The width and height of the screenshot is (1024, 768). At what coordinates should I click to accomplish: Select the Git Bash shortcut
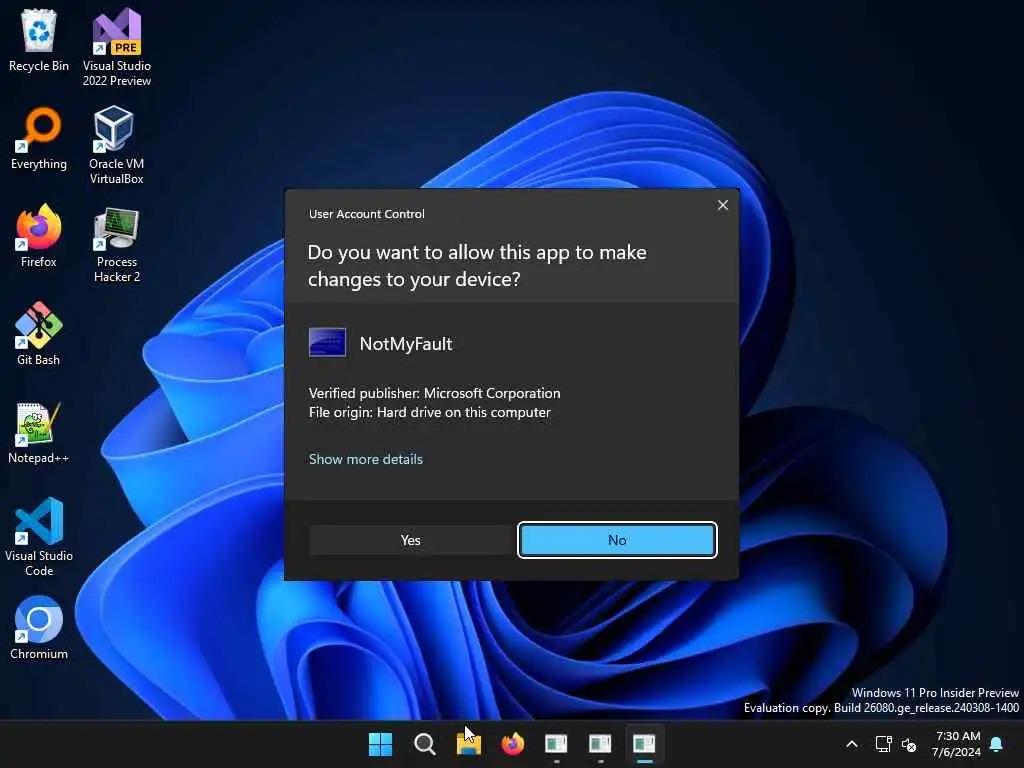click(x=39, y=334)
